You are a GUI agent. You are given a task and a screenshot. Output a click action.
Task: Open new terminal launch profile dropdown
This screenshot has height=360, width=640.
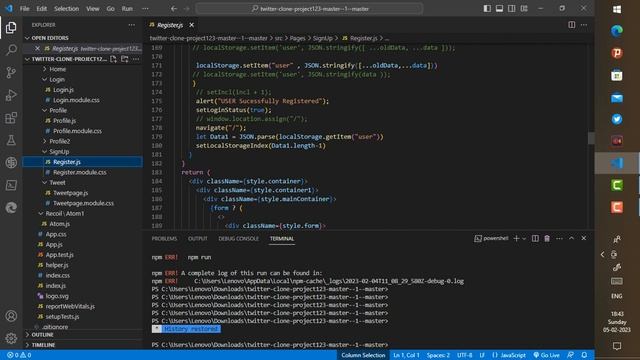[524, 238]
